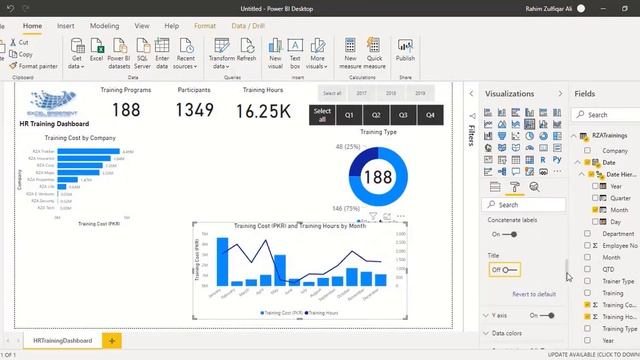Viewport: 640px width, 360px height.
Task: Select the R script visual
Action: 543,160
